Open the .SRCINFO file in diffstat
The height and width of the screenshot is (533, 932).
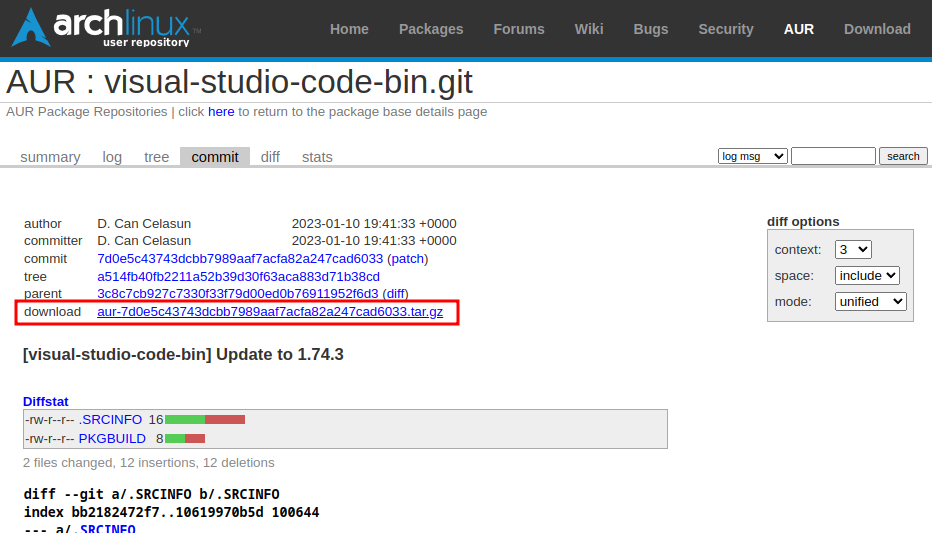[x=111, y=420]
